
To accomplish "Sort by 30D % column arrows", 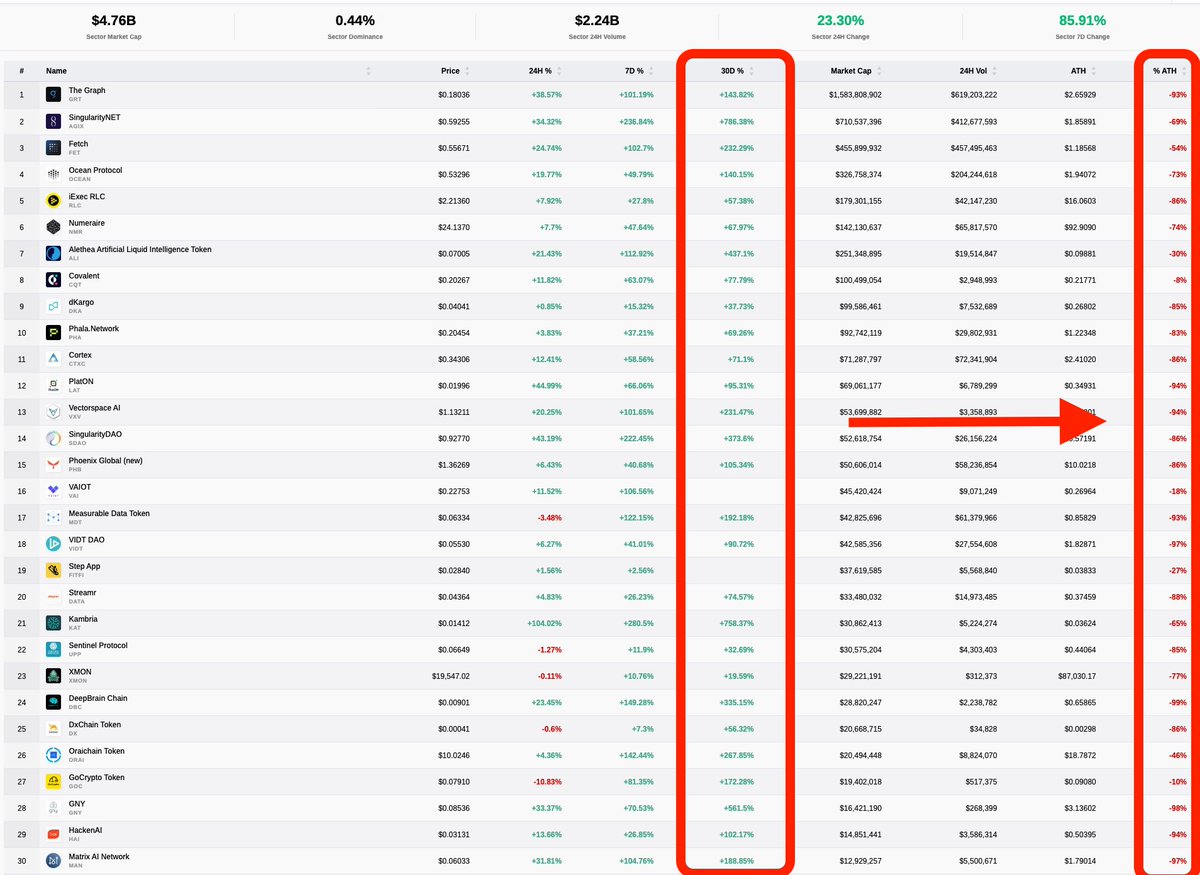I will point(751,71).
